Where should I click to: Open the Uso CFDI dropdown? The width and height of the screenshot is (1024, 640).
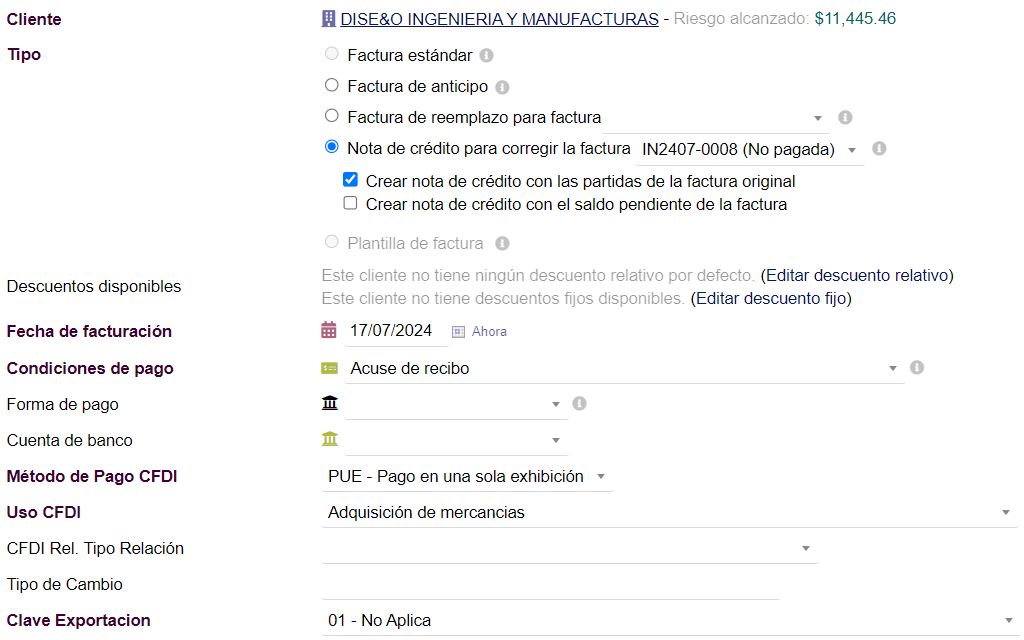click(668, 512)
